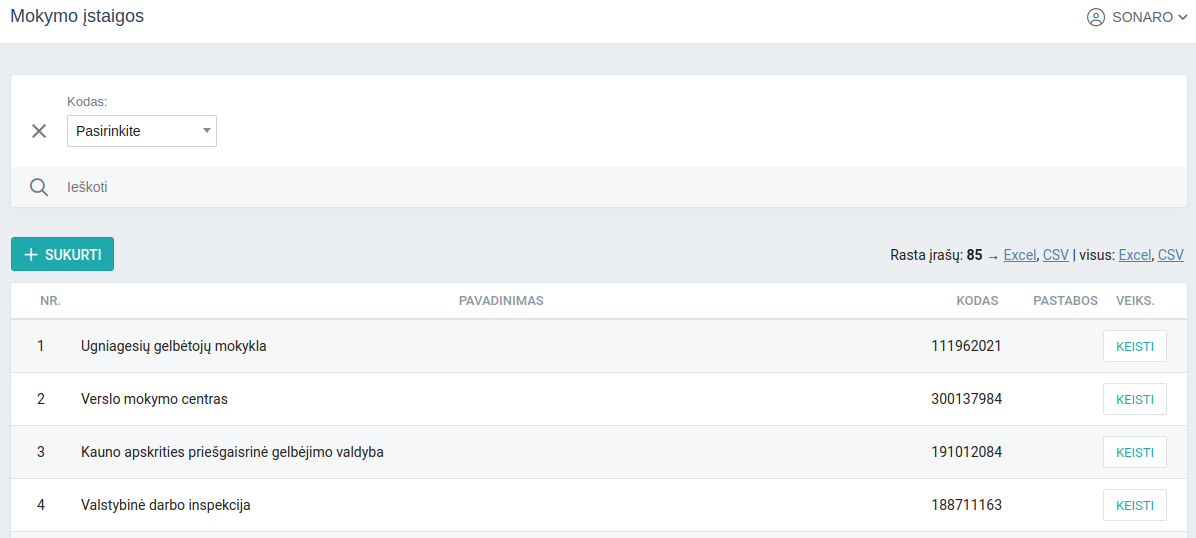The image size is (1196, 538).
Task: Click KEISTI for Ugniagesių gelbėtojų mokykla
Action: point(1134,346)
